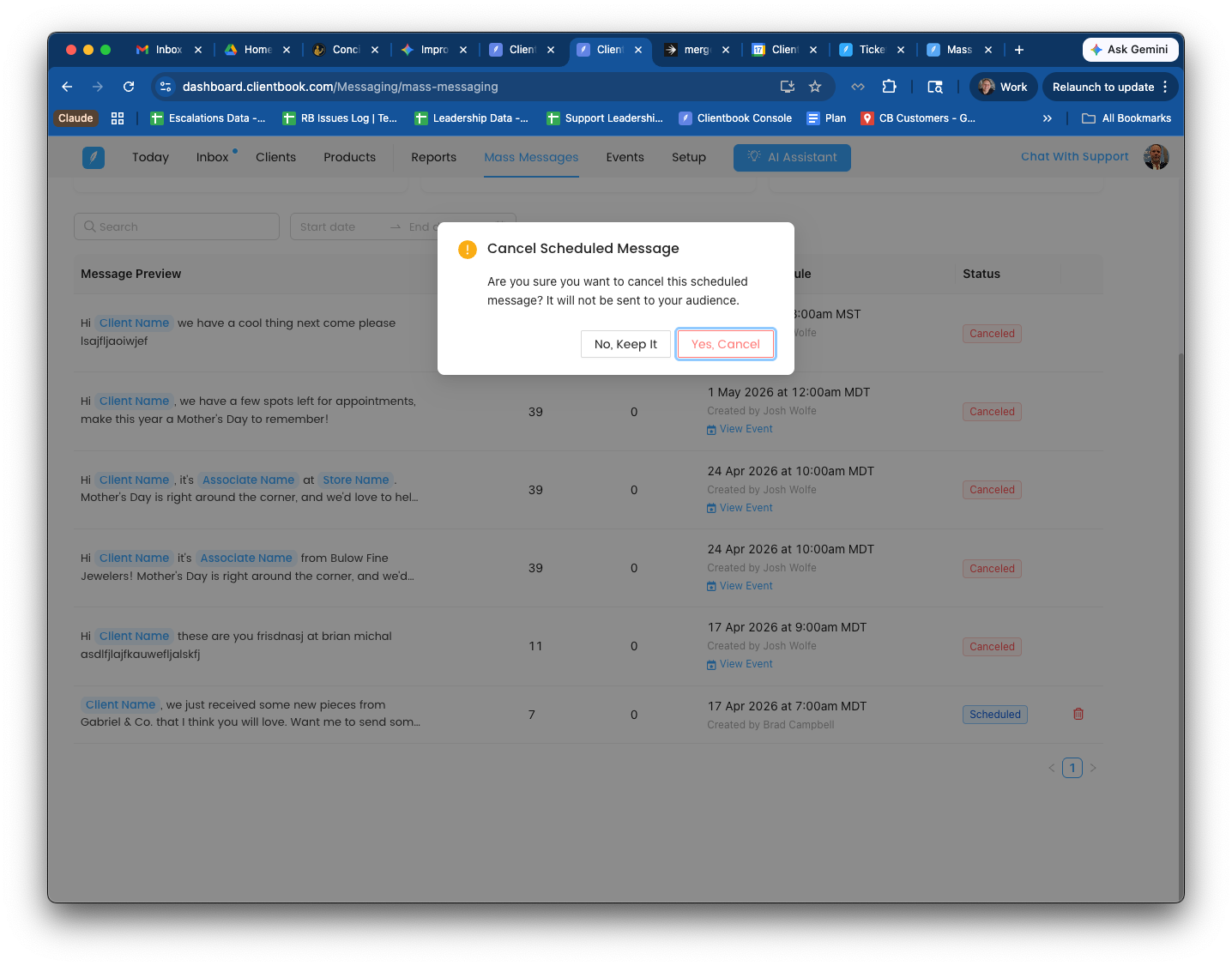
Task: Open Clientbook Console bookmark
Action: (736, 118)
